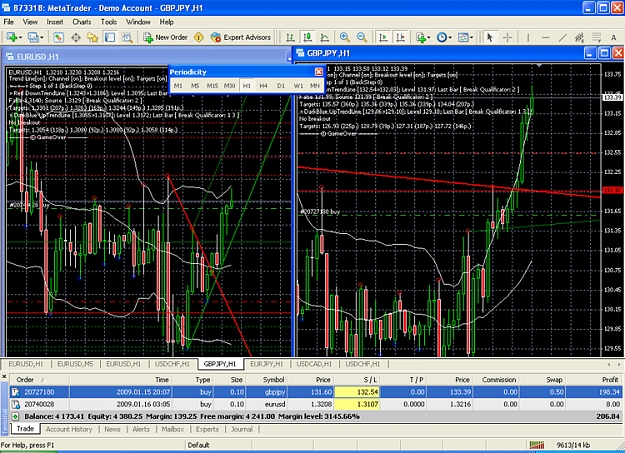Set periodicity to H4
Screen dimensions: 625x453
click(263, 86)
